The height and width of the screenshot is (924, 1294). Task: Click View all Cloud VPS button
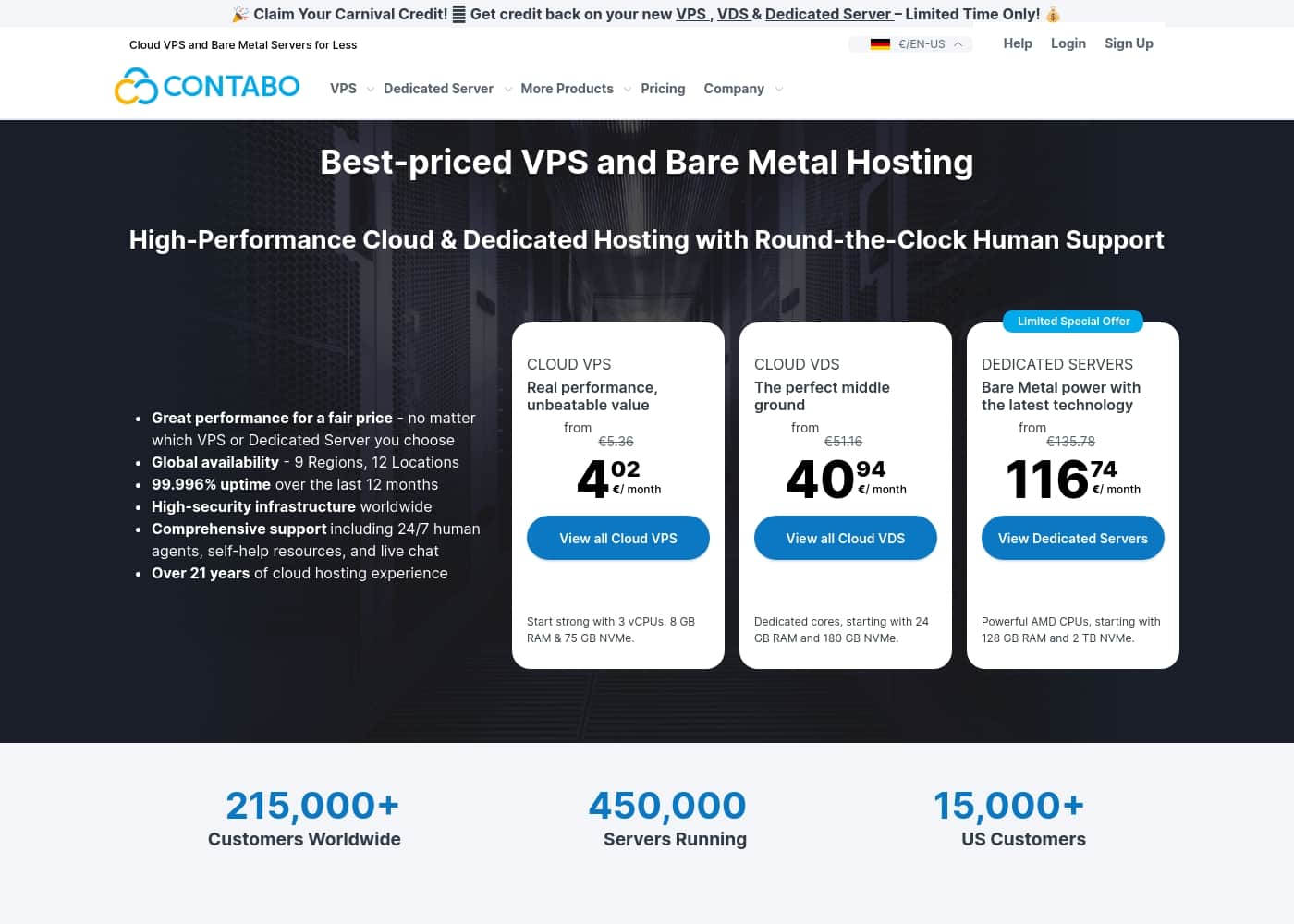click(x=618, y=538)
